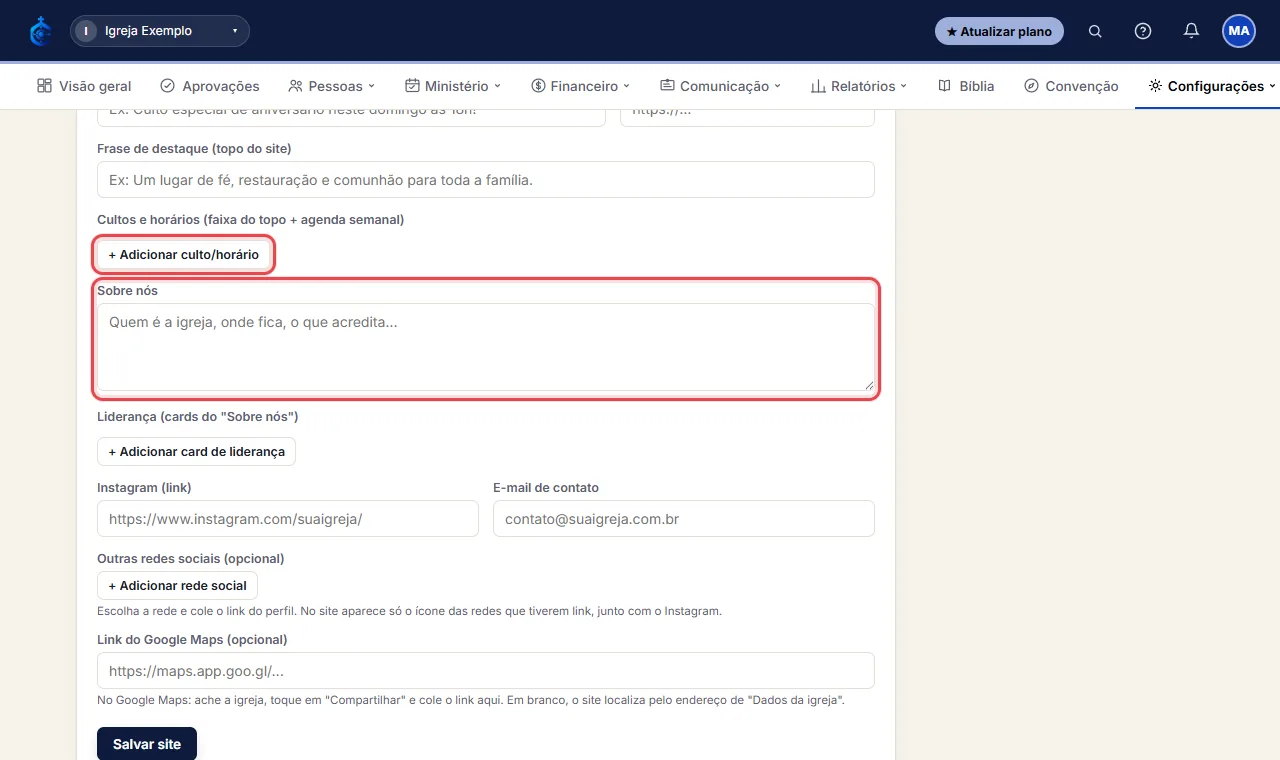This screenshot has width=1280, height=760.
Task: Click the Financeiro dollar icon
Action: pos(538,86)
